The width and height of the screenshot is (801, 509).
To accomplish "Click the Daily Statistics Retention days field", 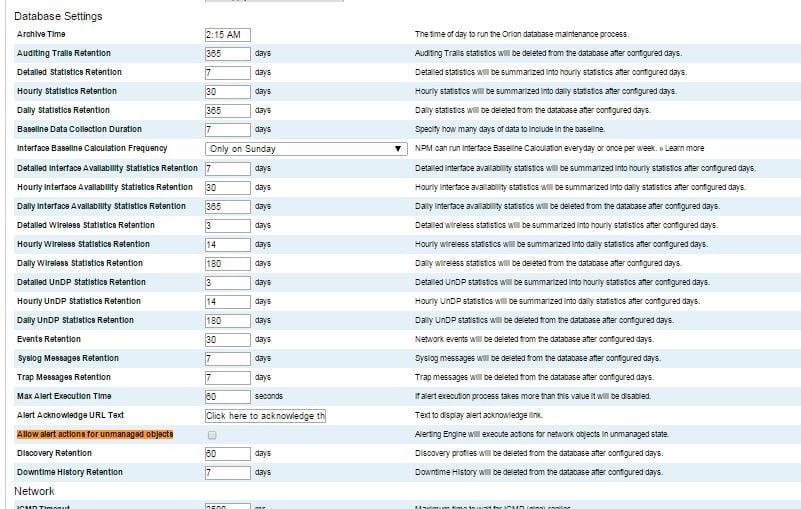I will tap(228, 110).
